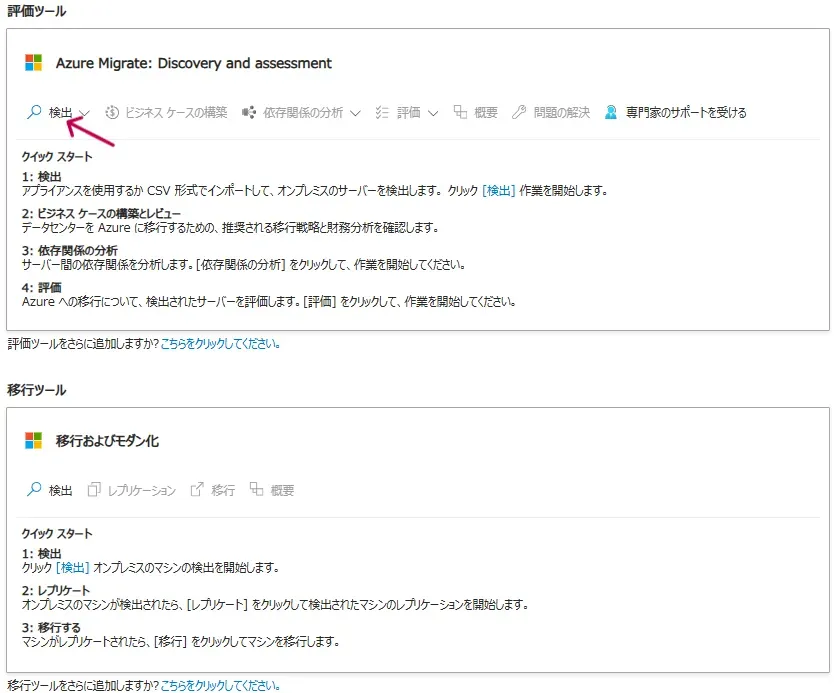Click the 移行ツール section heading

coord(36,390)
